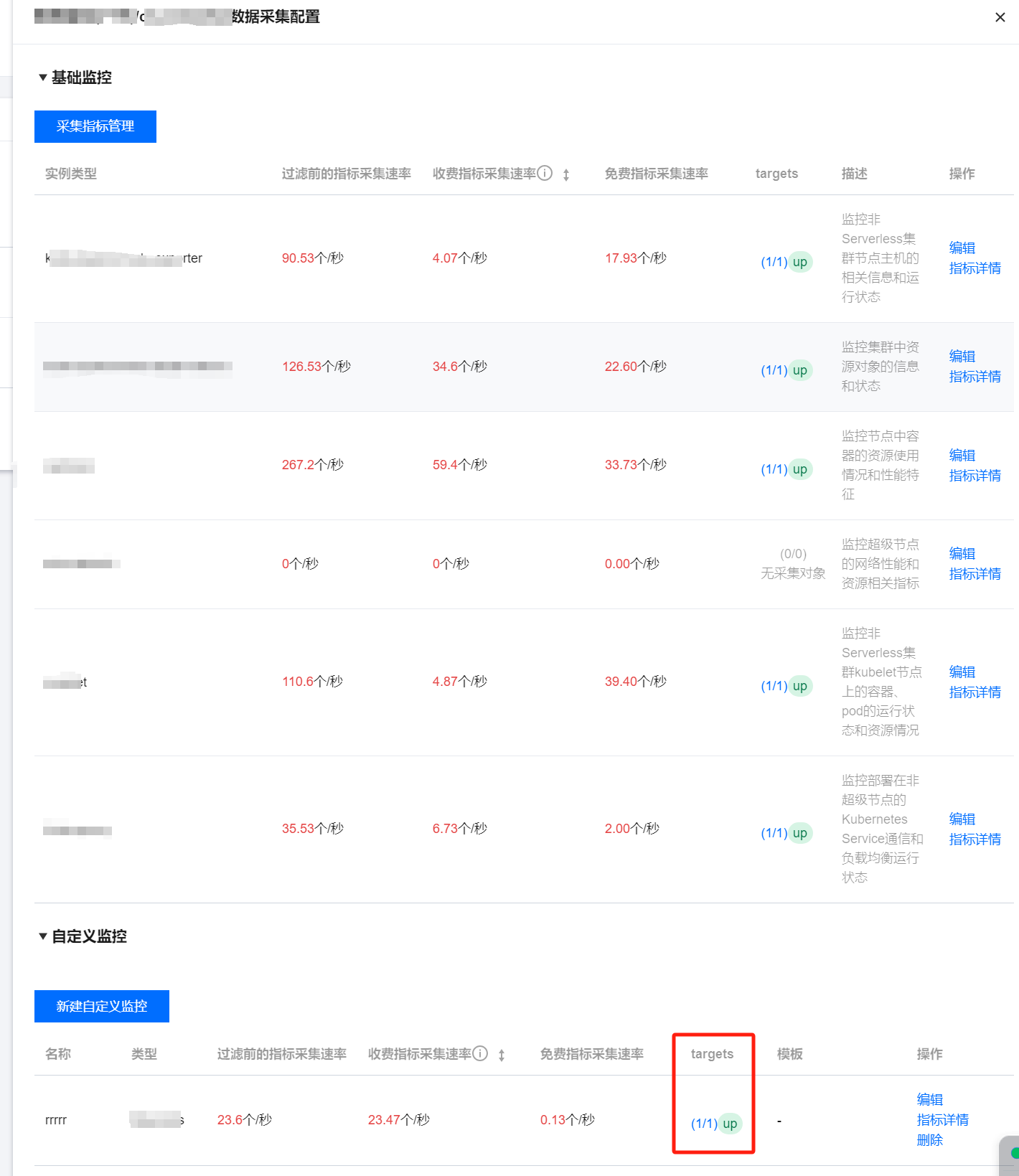The image size is (1019, 1176).
Task: Open 指标详情 for the 90.53个/秒 row
Action: (x=975, y=268)
